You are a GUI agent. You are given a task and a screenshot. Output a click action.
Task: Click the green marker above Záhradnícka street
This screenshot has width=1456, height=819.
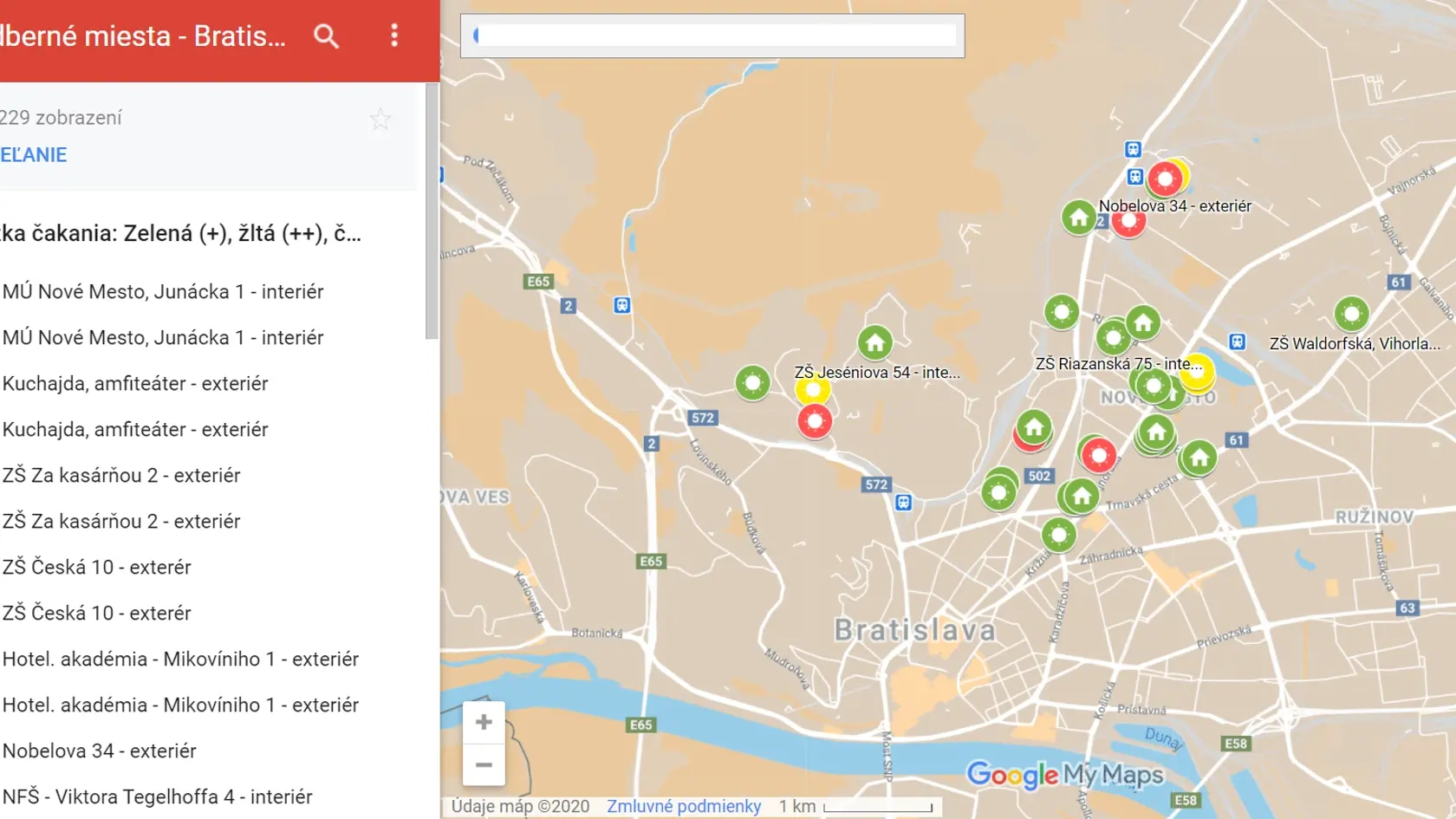(x=1058, y=535)
